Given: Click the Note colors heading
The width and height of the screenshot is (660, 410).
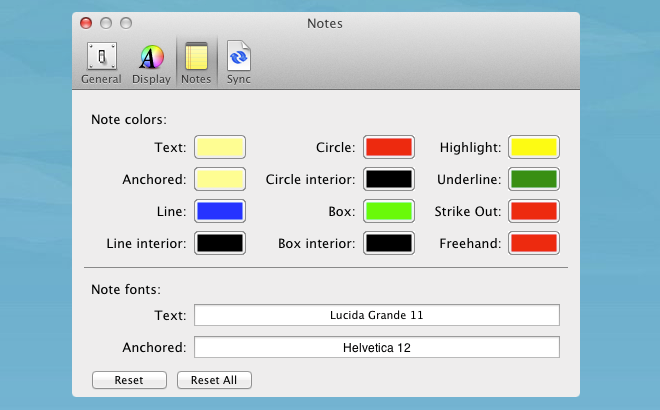Looking at the screenshot, I should click(x=129, y=120).
